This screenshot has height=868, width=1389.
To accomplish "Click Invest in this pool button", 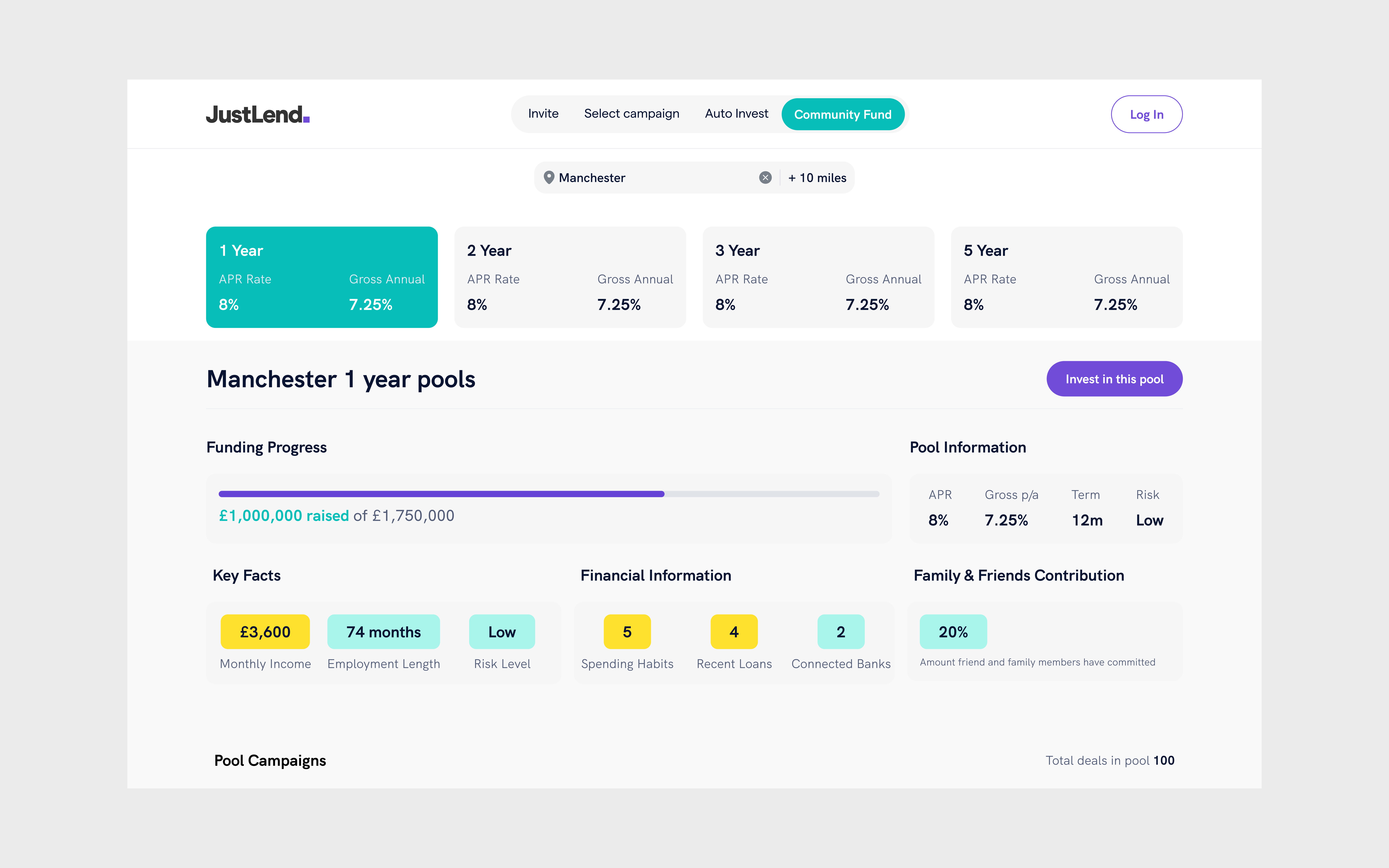I will click(1114, 379).
